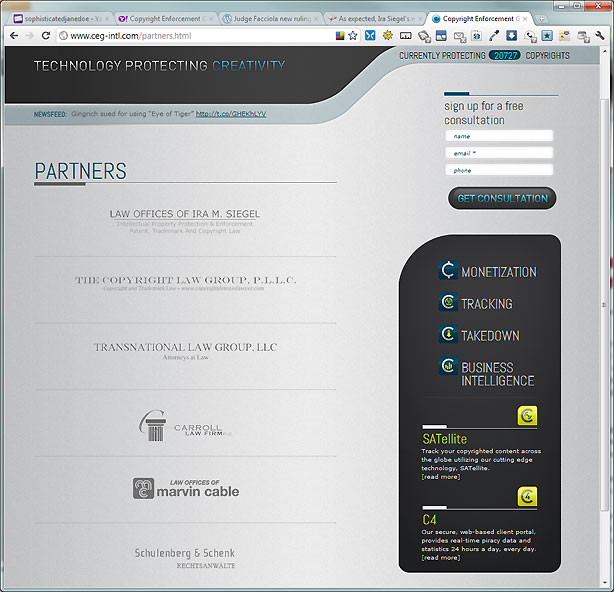614x592 pixels.
Task: Open the TAKEDOWN menu link
Action: tap(490, 336)
